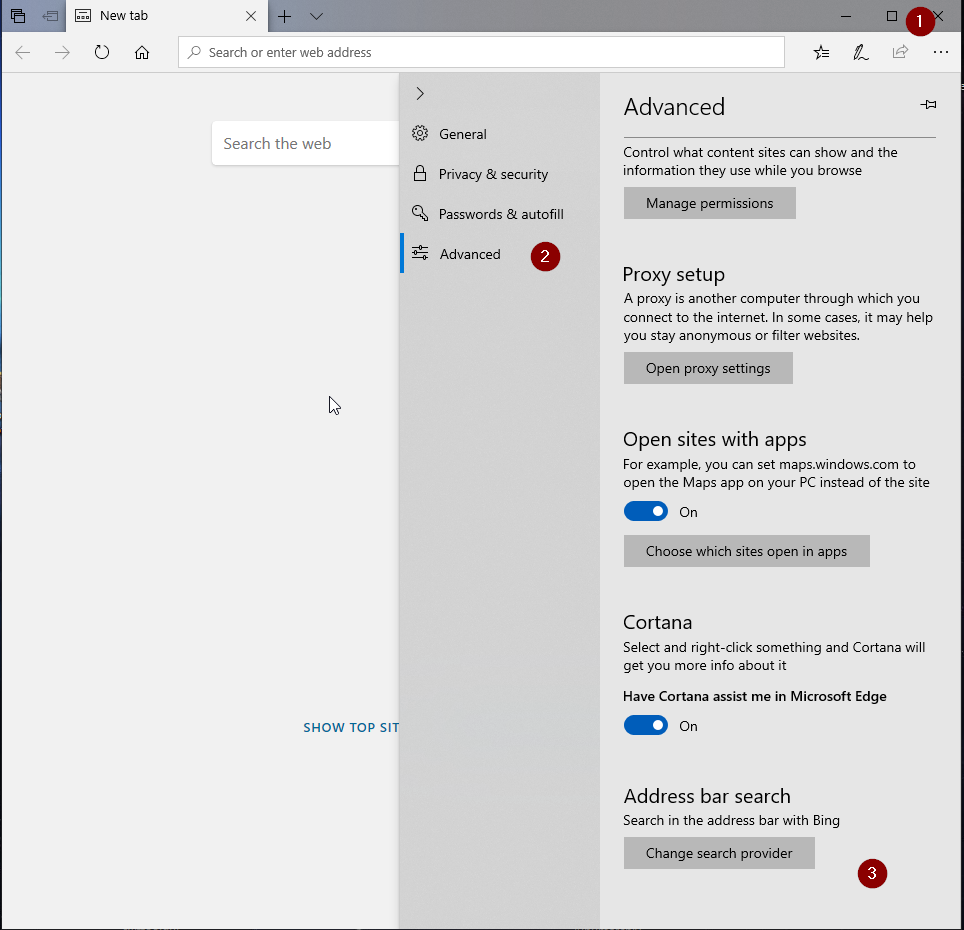
Task: Click 'Have Cortana assist me in Microsoft Edge' label
Action: (754, 696)
